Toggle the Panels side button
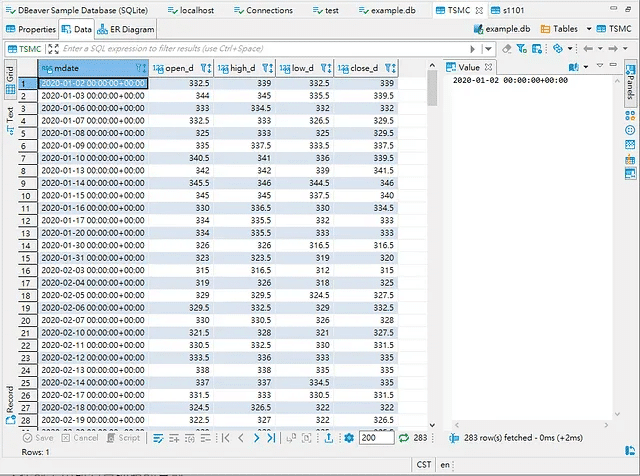 630,83
